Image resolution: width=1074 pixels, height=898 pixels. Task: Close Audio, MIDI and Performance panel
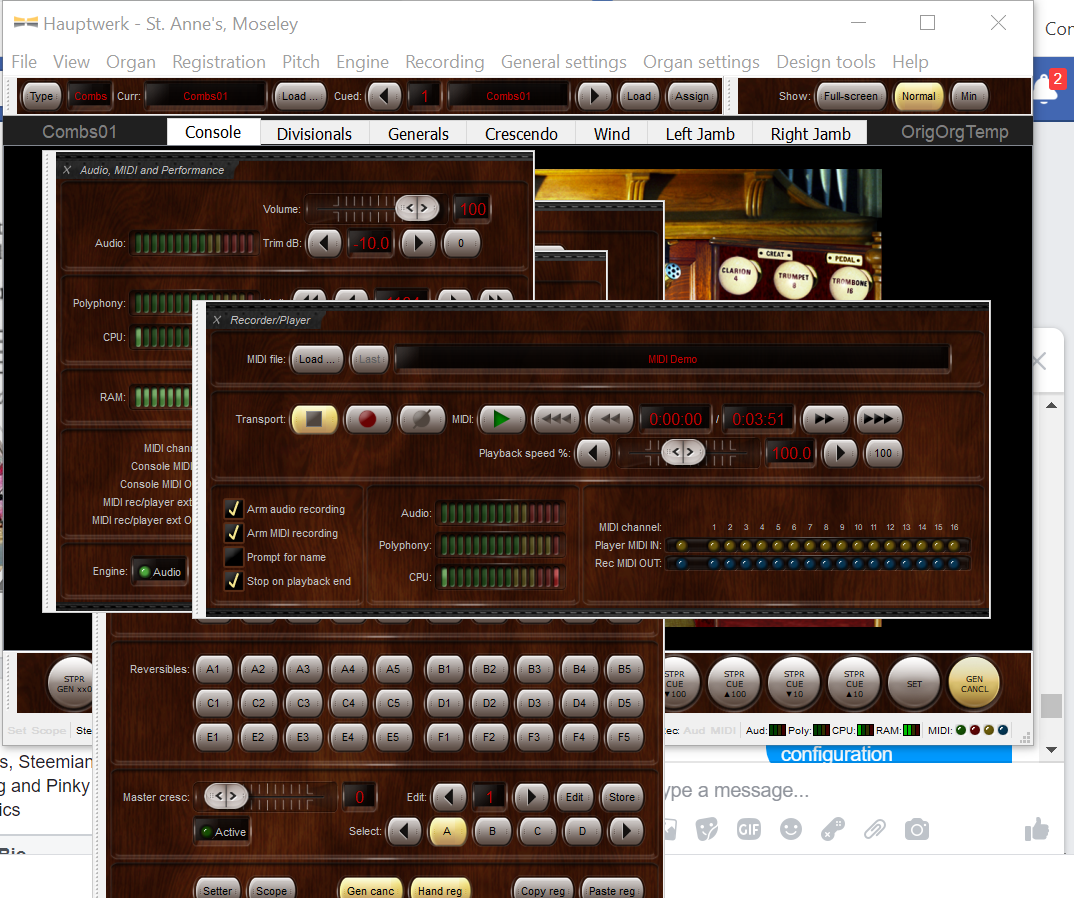[67, 170]
